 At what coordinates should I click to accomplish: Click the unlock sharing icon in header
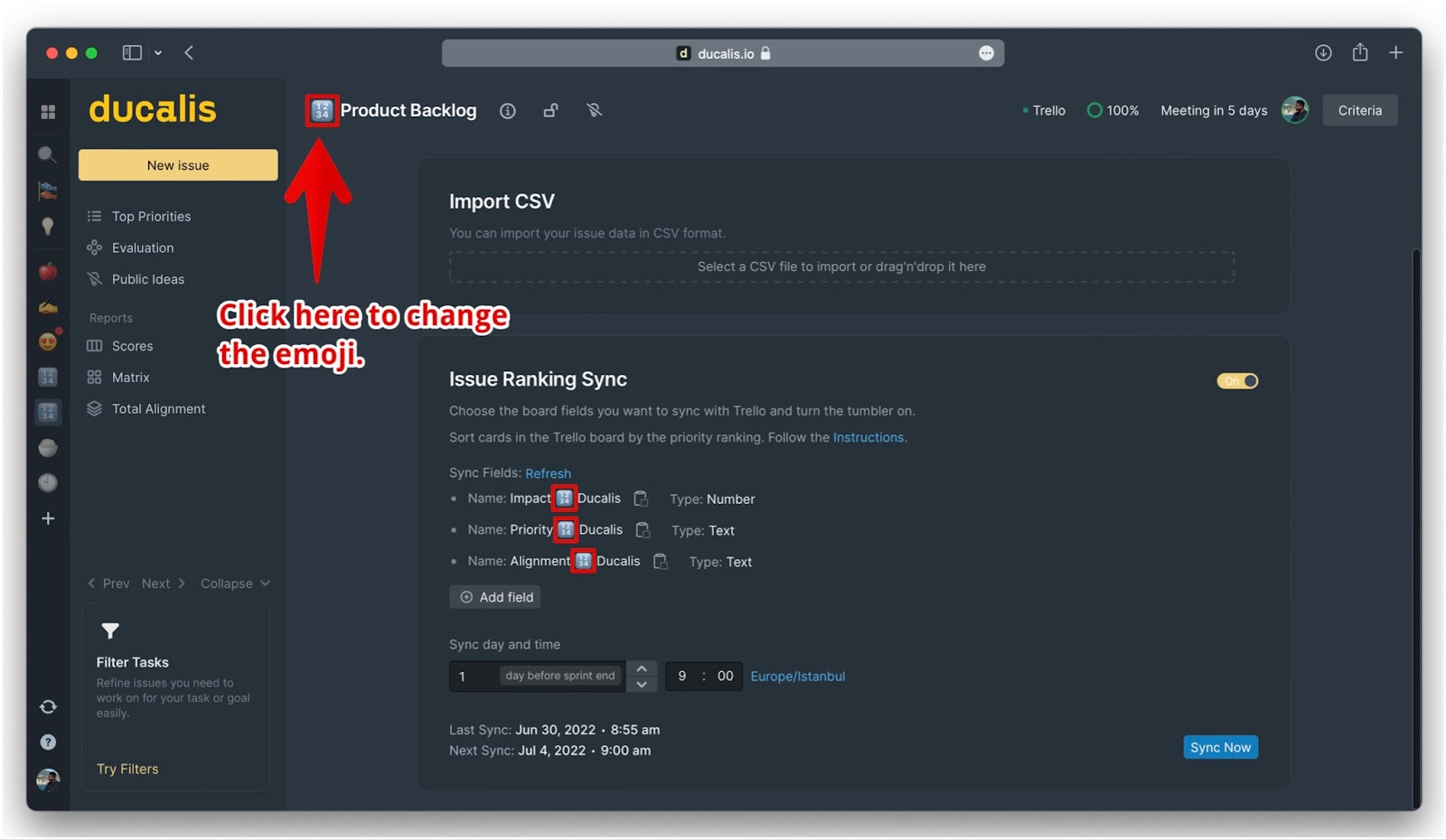[550, 110]
